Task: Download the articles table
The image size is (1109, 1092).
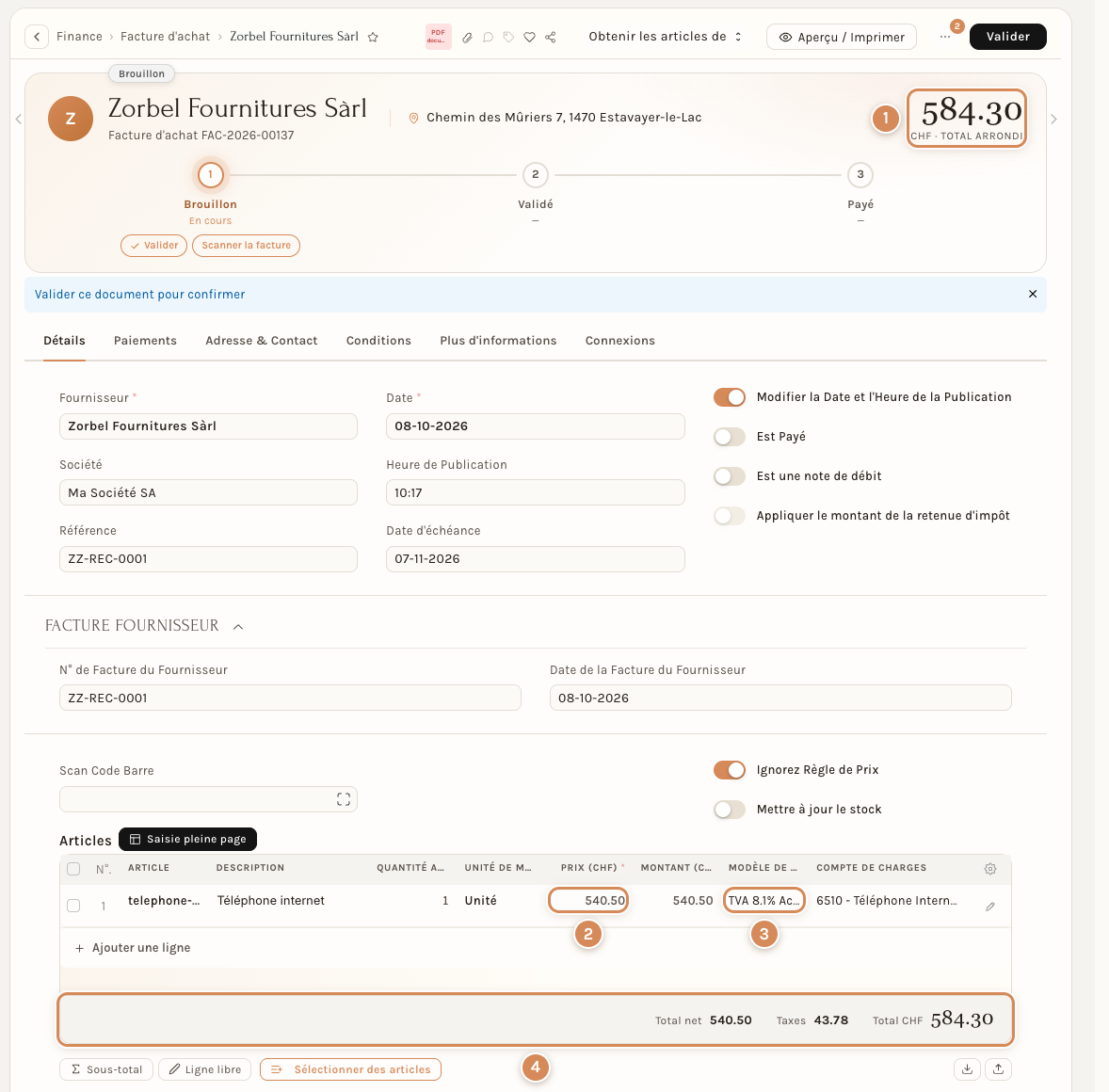Action: tap(967, 1069)
